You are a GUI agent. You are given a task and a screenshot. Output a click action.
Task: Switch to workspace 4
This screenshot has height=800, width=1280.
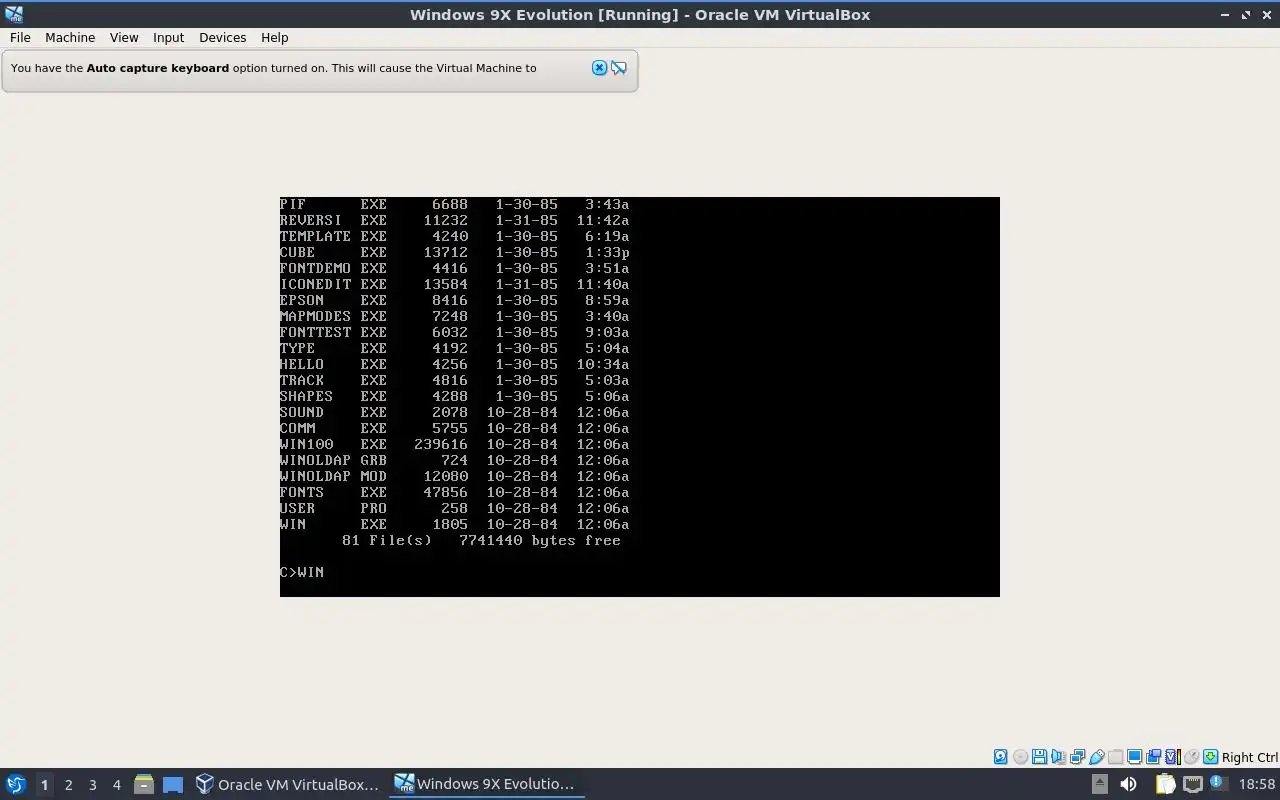click(x=116, y=785)
